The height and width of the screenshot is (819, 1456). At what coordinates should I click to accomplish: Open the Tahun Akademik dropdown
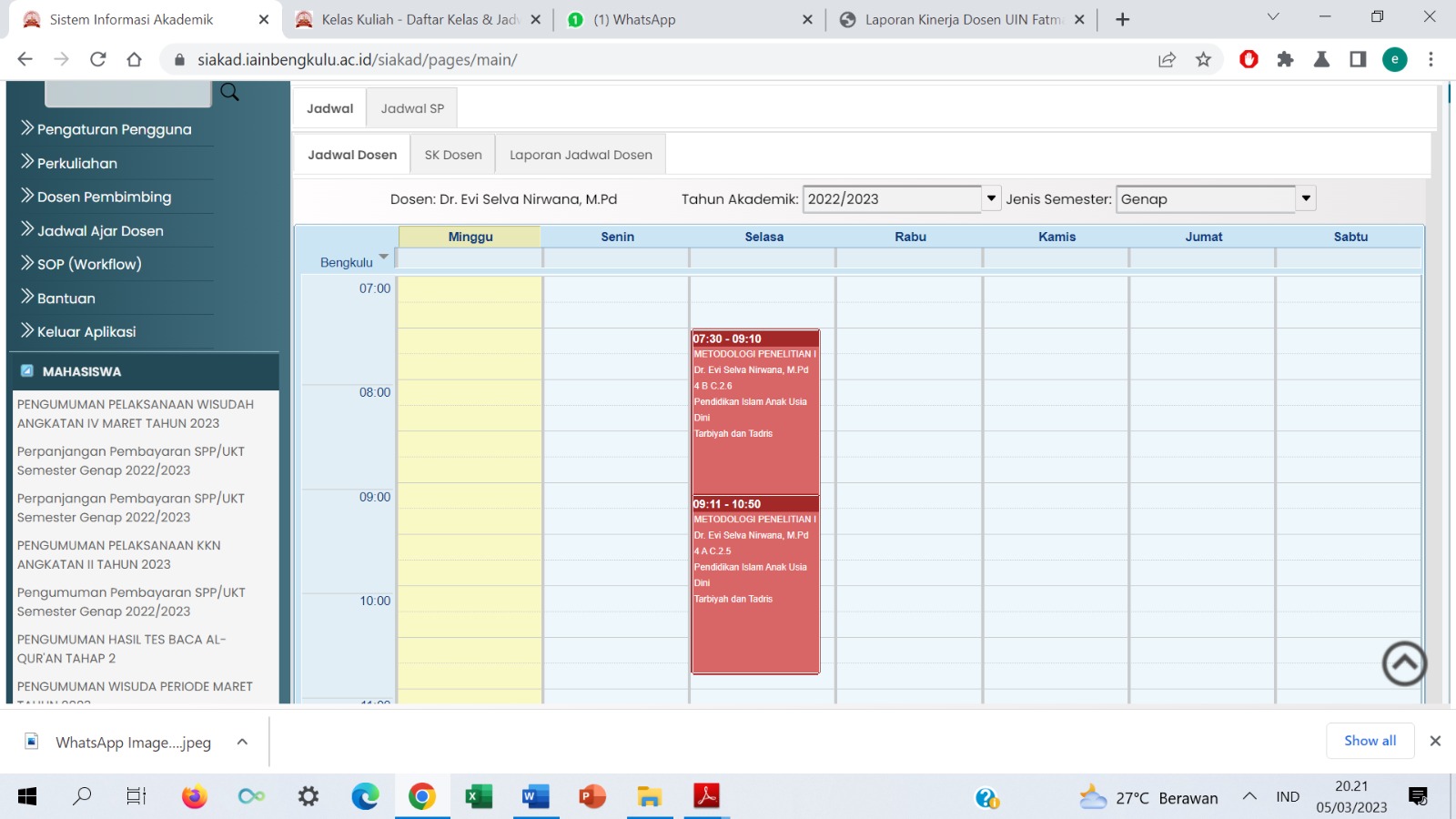click(991, 198)
